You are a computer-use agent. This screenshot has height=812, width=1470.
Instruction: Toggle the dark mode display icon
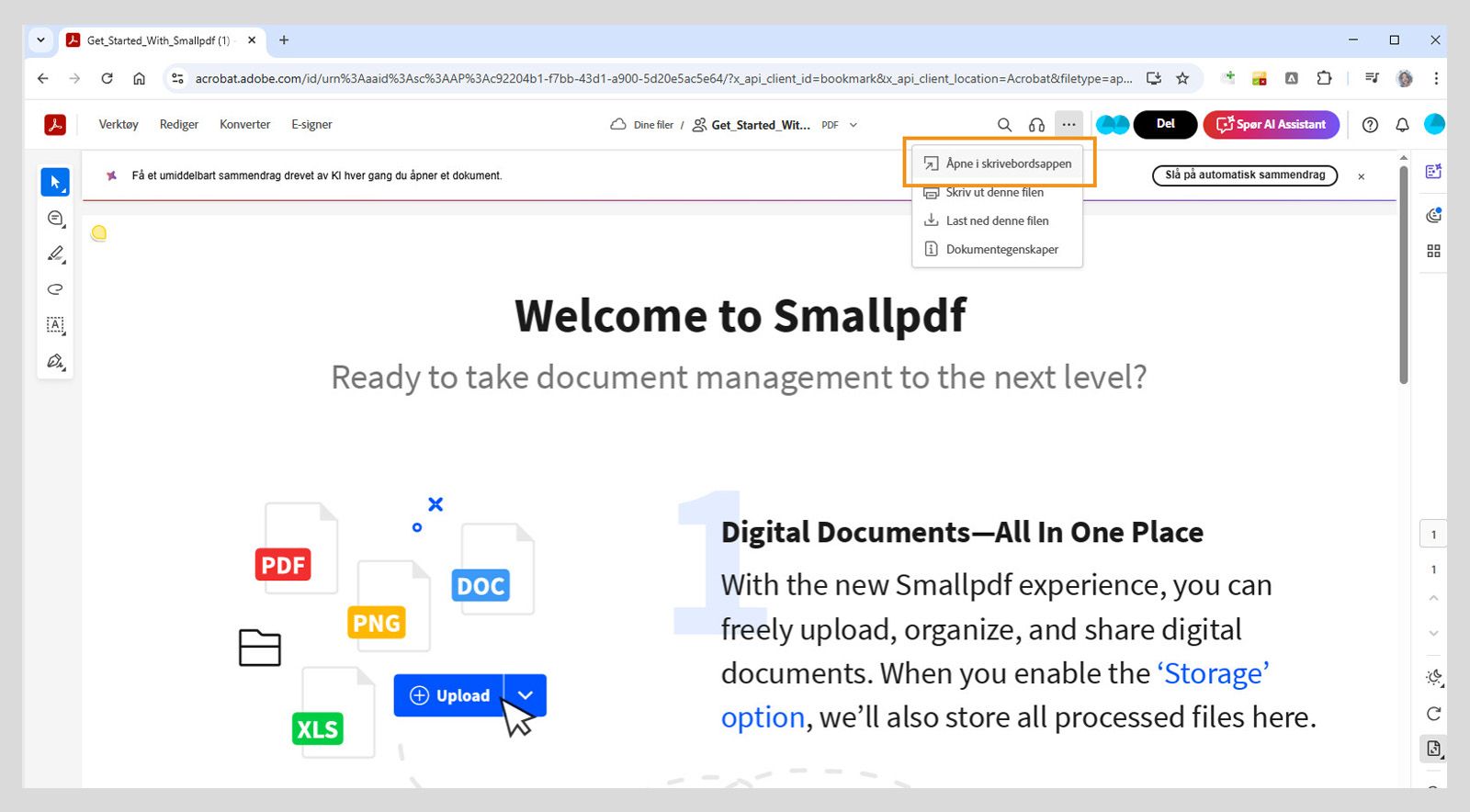click(x=1433, y=678)
